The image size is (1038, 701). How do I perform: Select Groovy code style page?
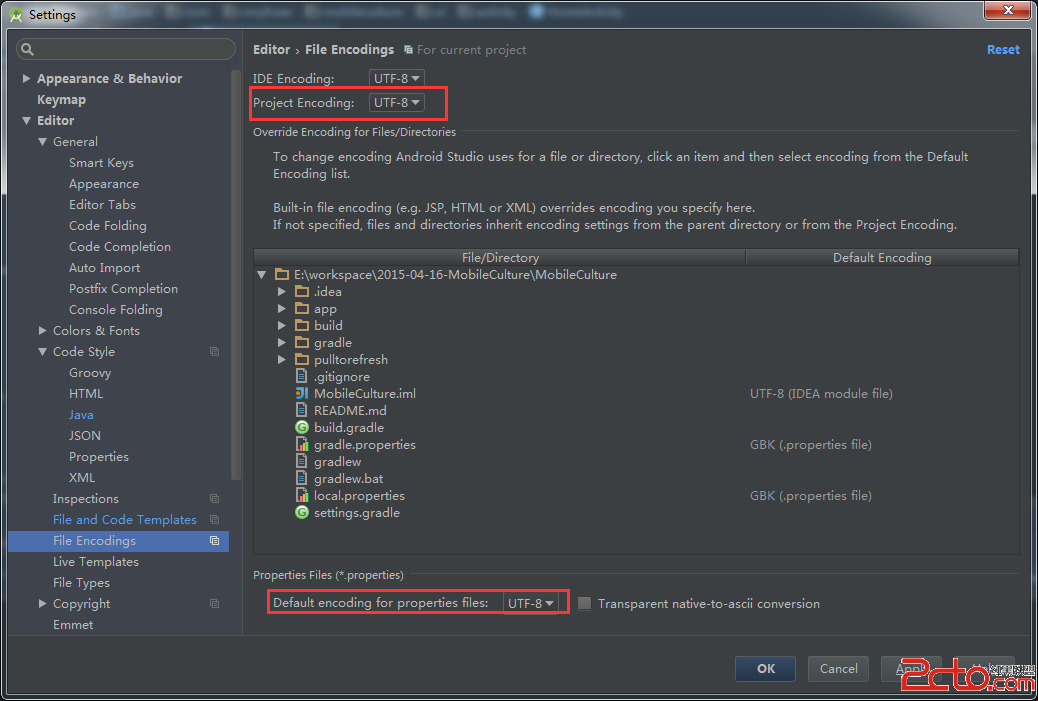pyautogui.click(x=90, y=373)
